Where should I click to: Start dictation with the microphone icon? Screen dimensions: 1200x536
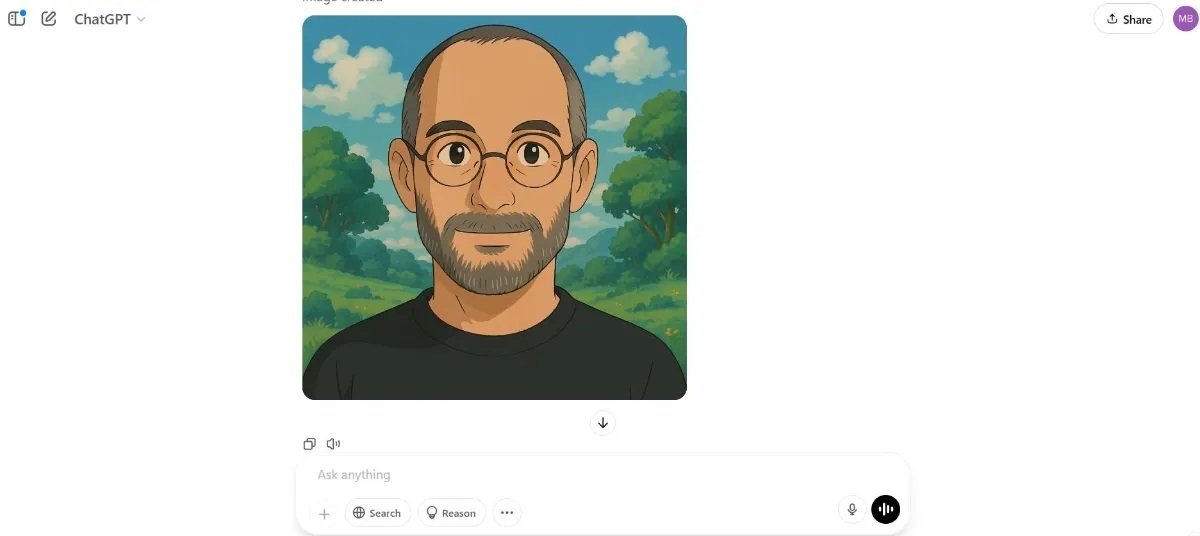852,509
